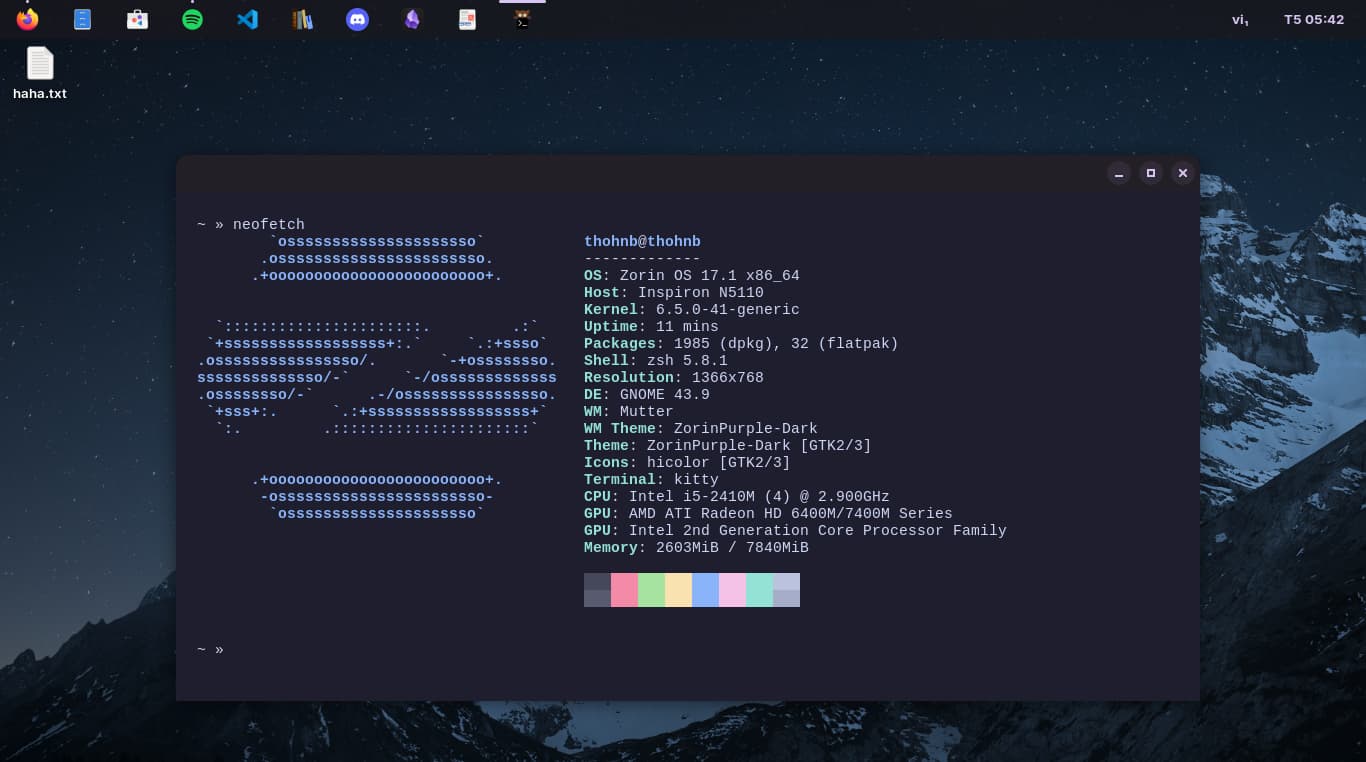Click the pink swatch in the neofetch palette
The image size is (1366, 762).
pos(624,590)
